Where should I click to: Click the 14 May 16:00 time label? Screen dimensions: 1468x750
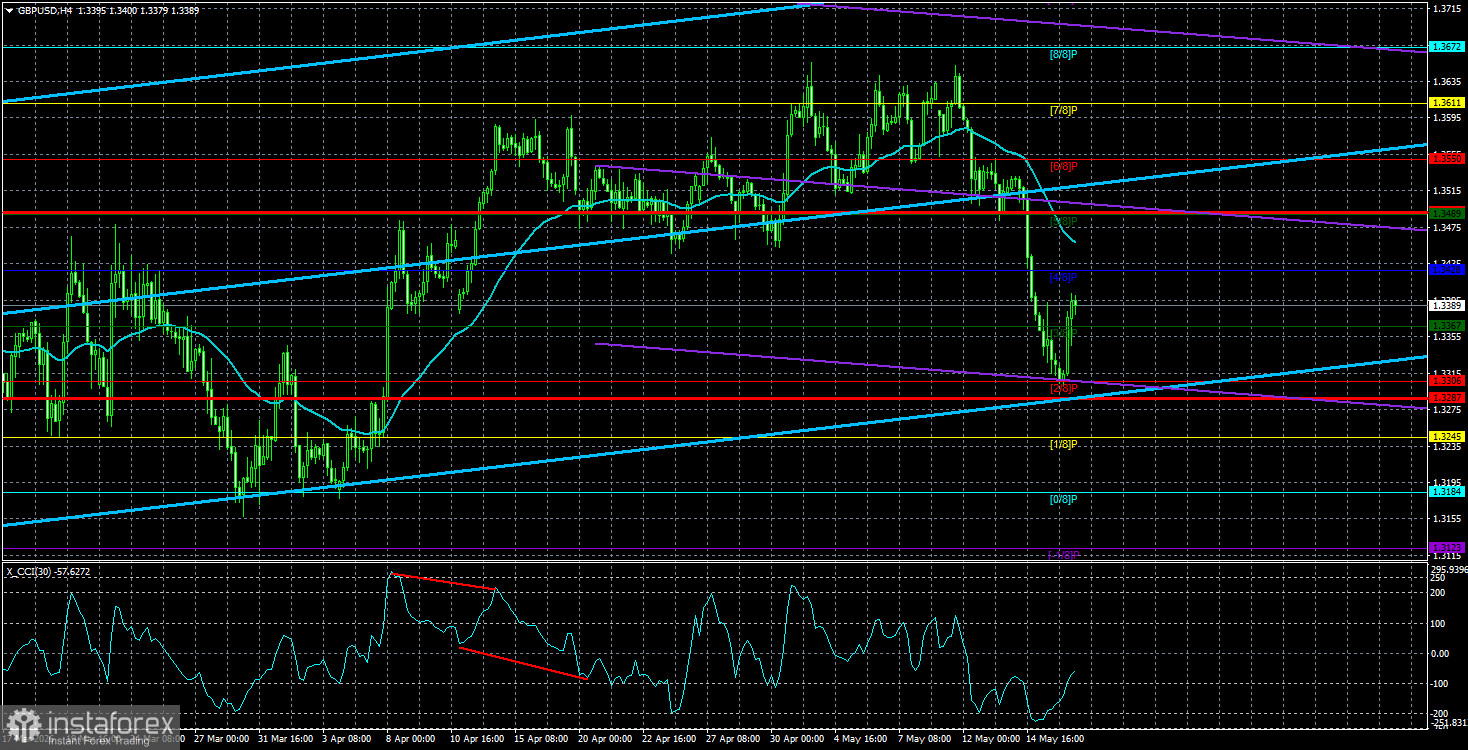click(x=1055, y=741)
